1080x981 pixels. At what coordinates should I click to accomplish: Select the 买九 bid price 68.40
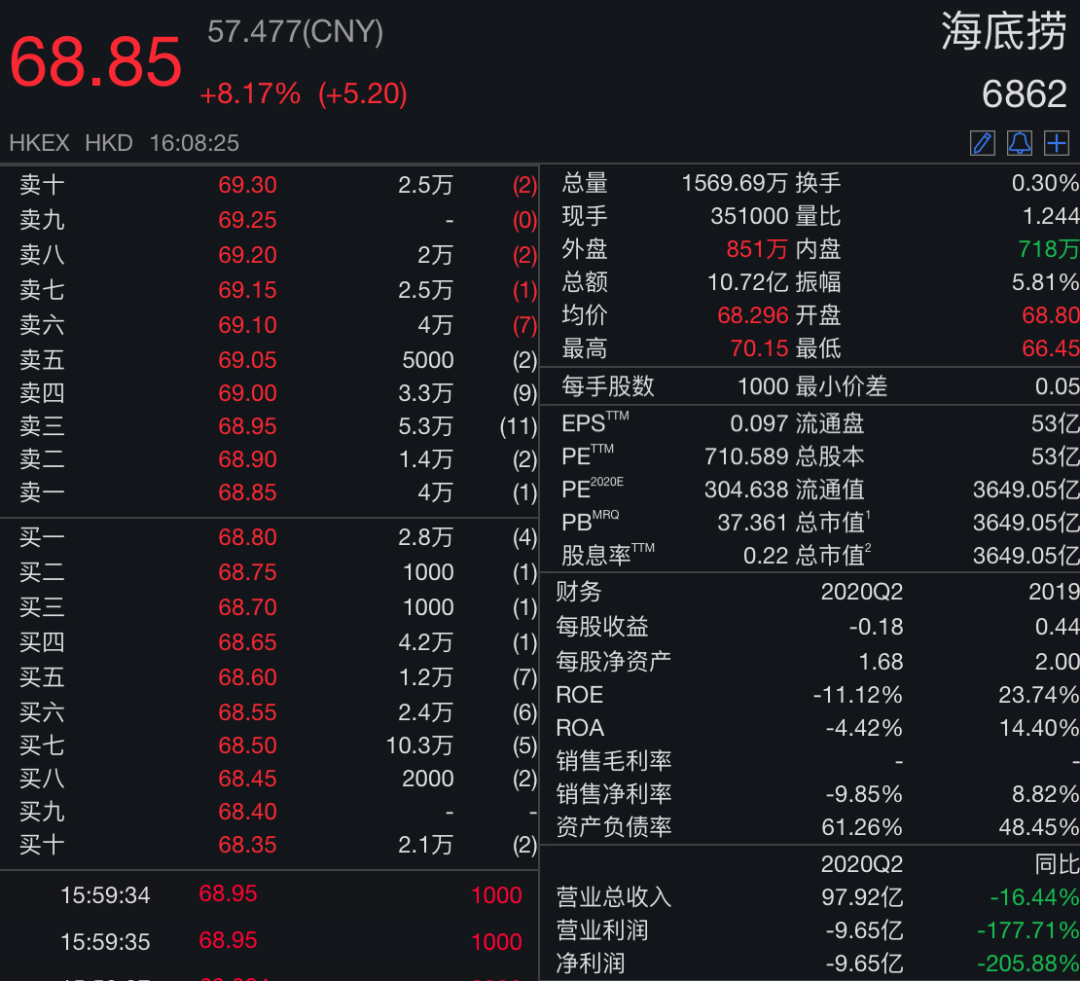[247, 812]
